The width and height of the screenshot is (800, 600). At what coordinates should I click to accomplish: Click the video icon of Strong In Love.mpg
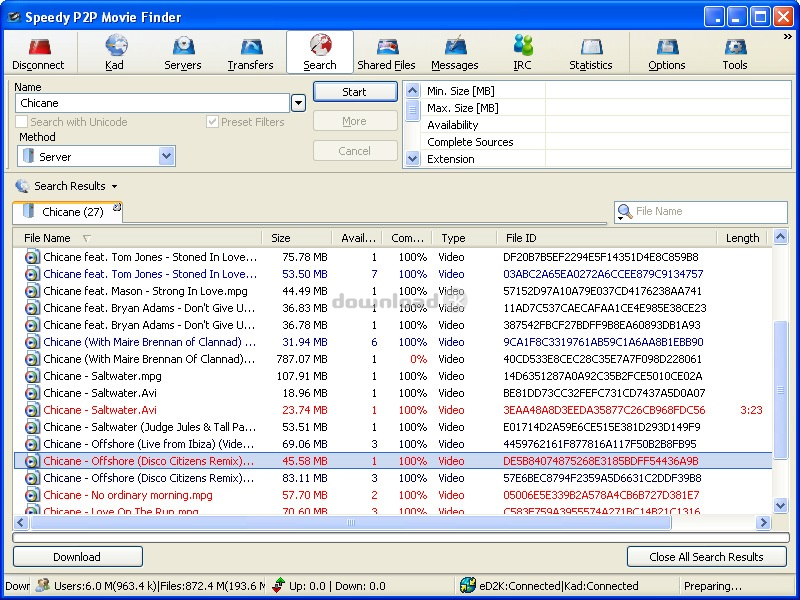point(32,292)
